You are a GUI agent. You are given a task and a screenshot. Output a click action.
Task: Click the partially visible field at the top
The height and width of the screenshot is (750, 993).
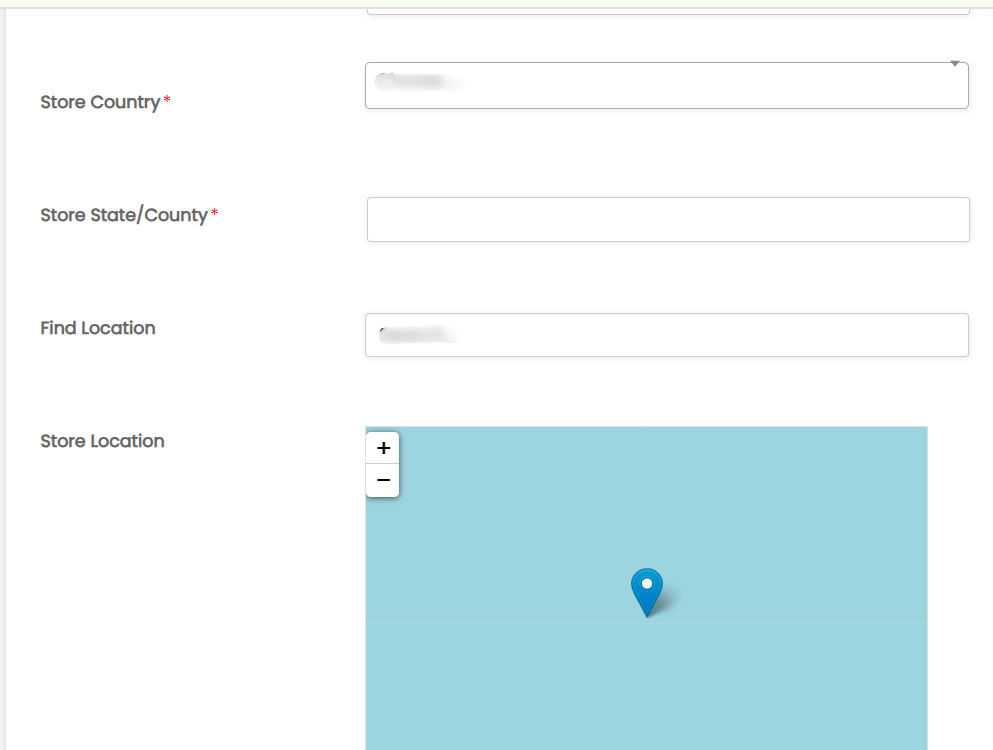(x=668, y=10)
